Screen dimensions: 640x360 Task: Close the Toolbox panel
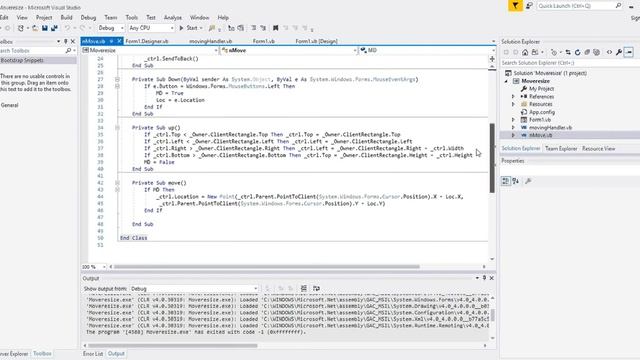[73, 42]
